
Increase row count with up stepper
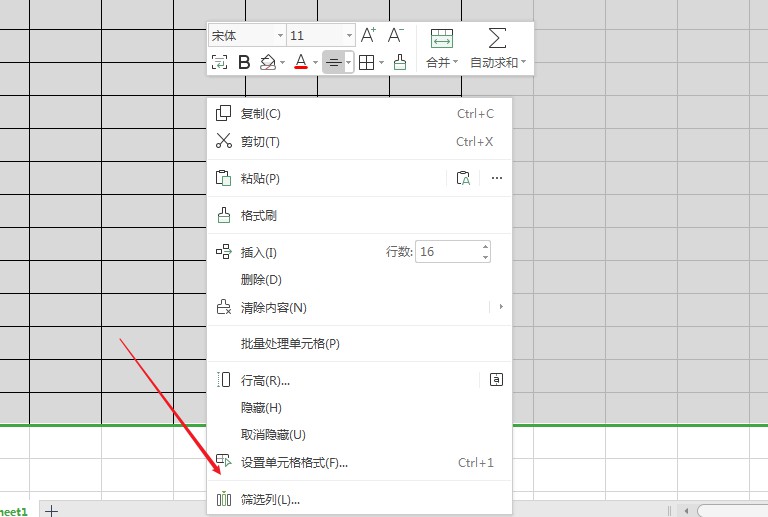pos(485,246)
